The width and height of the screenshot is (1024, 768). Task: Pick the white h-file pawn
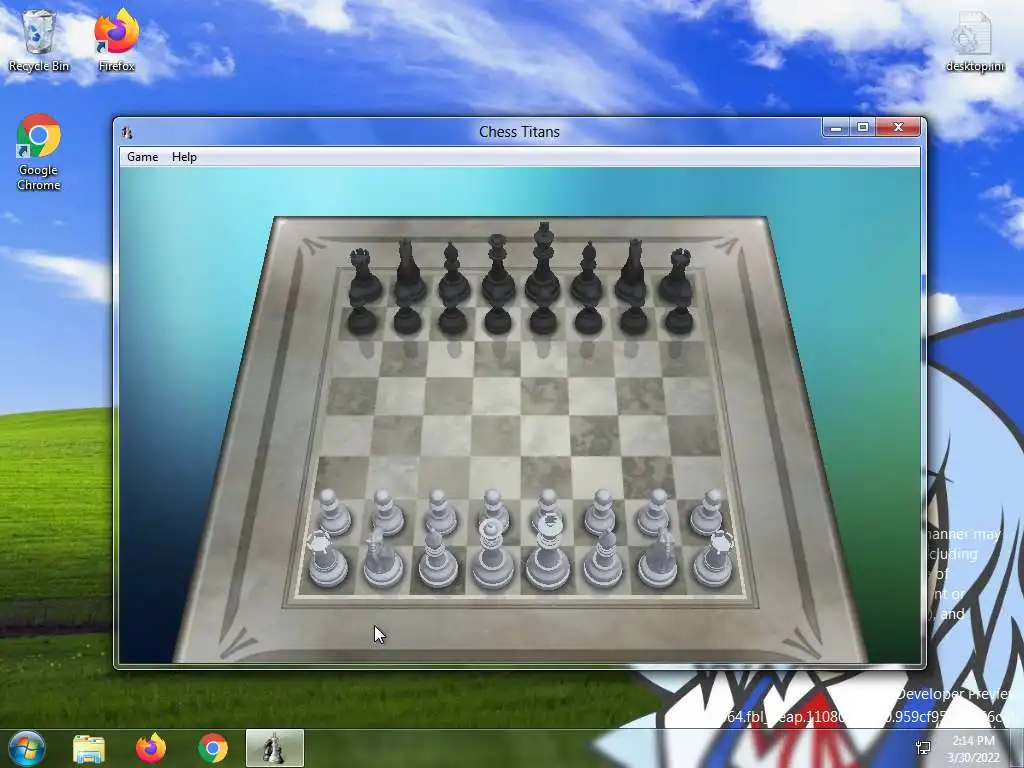pos(708,513)
